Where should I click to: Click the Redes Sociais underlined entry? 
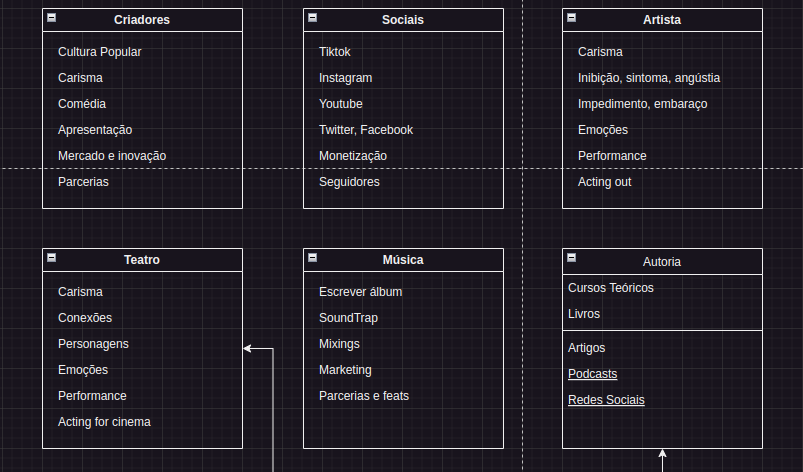[606, 400]
